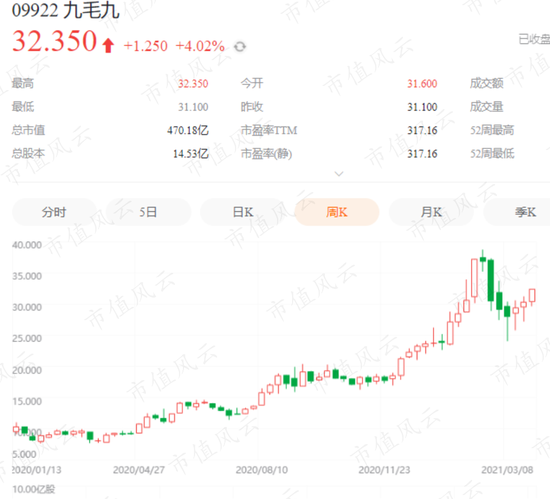Select the 日K chart tab
Image resolution: width=550 pixels, height=499 pixels.
(x=242, y=212)
